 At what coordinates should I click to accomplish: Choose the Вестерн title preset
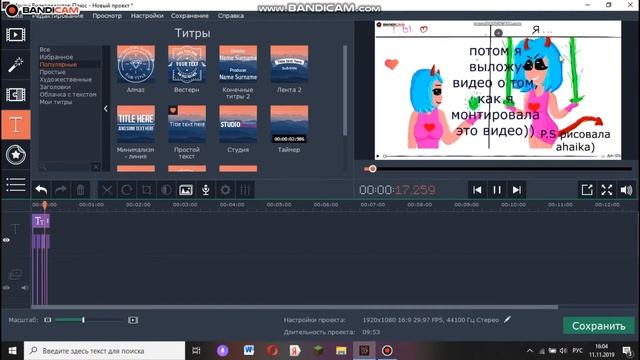187,64
